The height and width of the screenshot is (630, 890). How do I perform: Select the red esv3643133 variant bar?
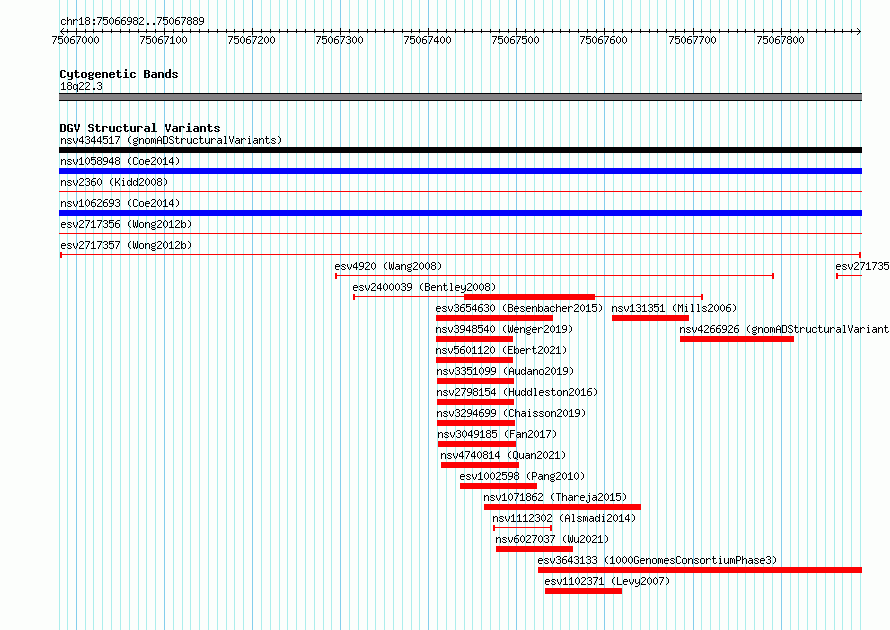tap(700, 570)
